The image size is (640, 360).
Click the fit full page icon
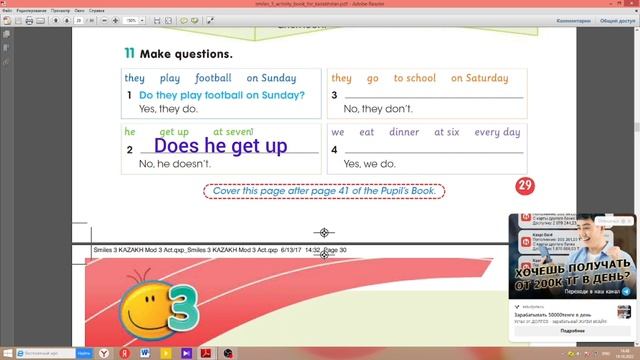click(x=168, y=20)
